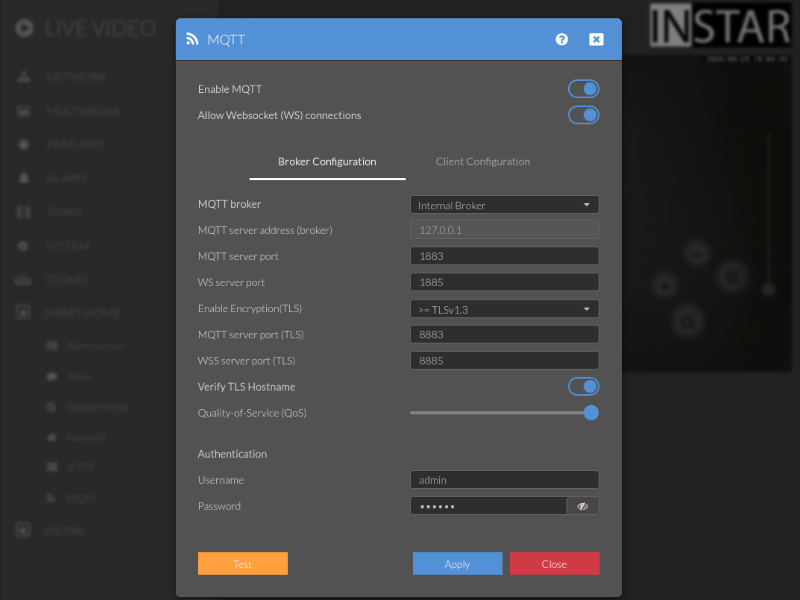Show password using the eye icon
This screenshot has width=800, height=600.
point(583,506)
